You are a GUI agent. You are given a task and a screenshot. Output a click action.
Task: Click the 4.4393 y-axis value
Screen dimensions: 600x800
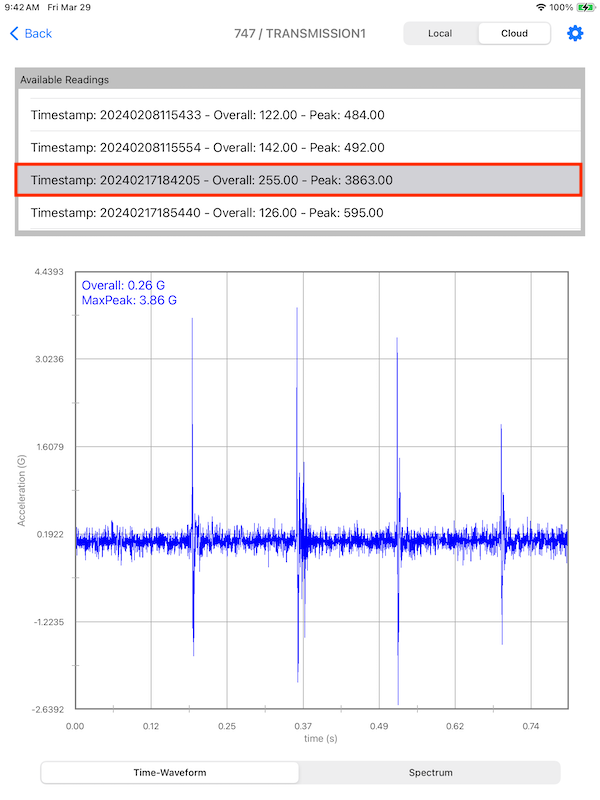[x=49, y=272]
